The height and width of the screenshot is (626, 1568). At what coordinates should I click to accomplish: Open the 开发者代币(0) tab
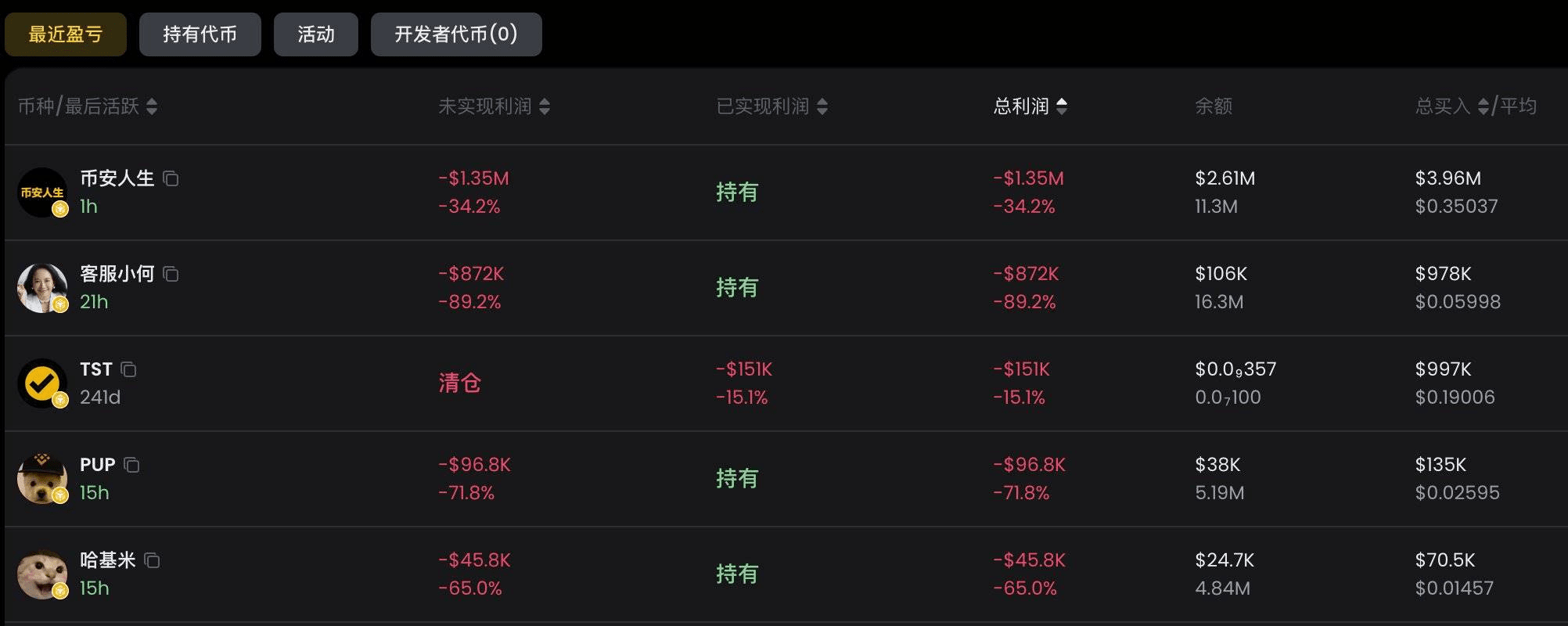[455, 34]
